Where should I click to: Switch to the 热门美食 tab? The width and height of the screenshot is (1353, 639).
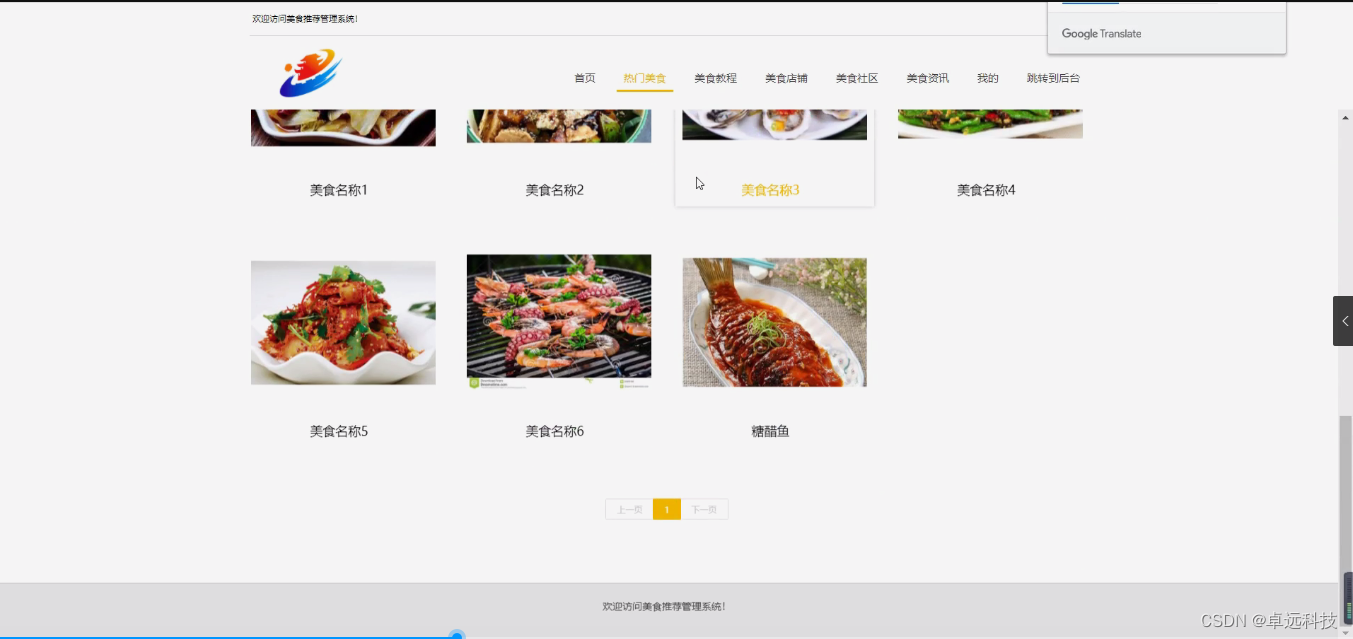[x=644, y=77]
